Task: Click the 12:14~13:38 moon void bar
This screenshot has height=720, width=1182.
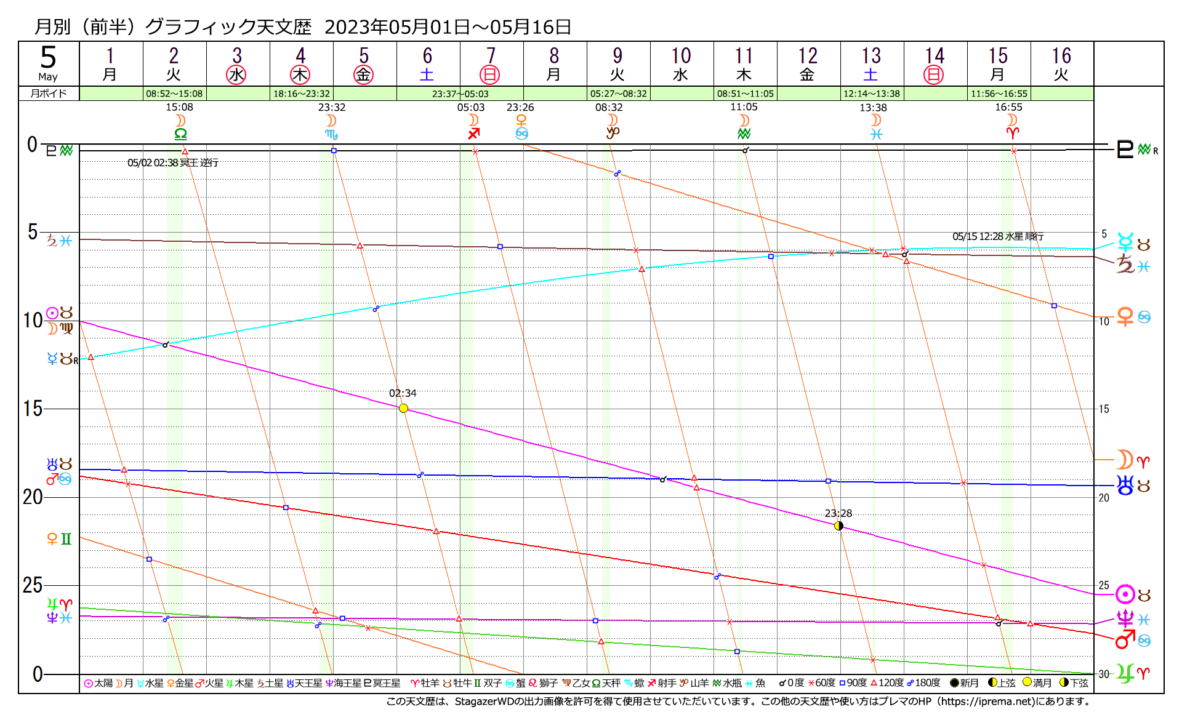Action: tap(871, 93)
